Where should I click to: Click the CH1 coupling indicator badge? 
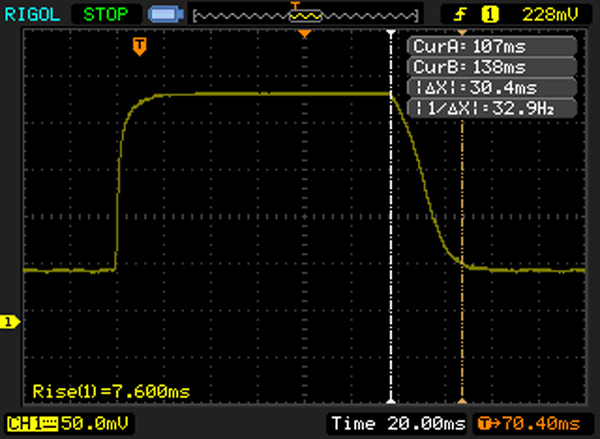(x=33, y=424)
